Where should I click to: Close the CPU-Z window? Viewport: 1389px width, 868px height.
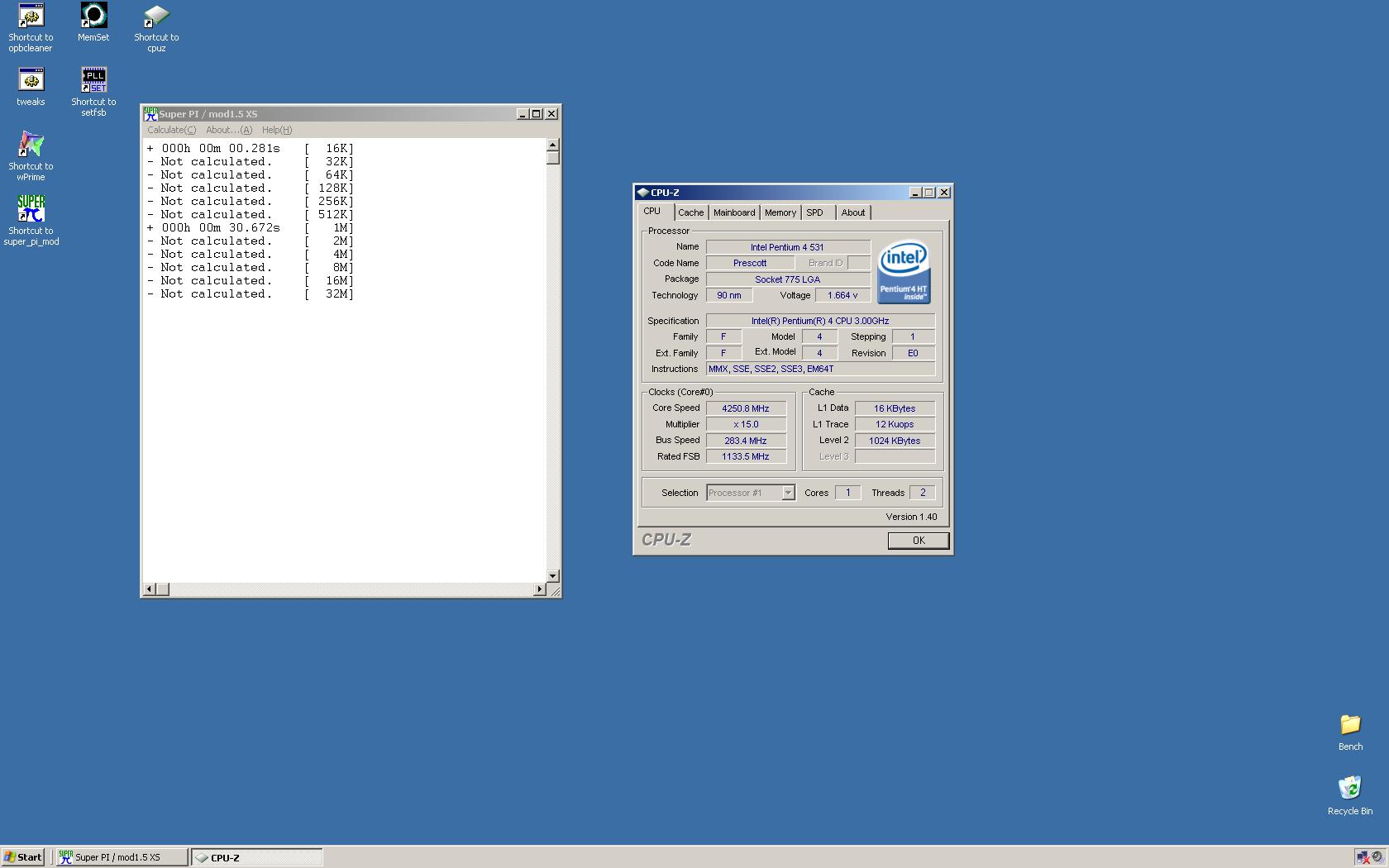[x=944, y=193]
